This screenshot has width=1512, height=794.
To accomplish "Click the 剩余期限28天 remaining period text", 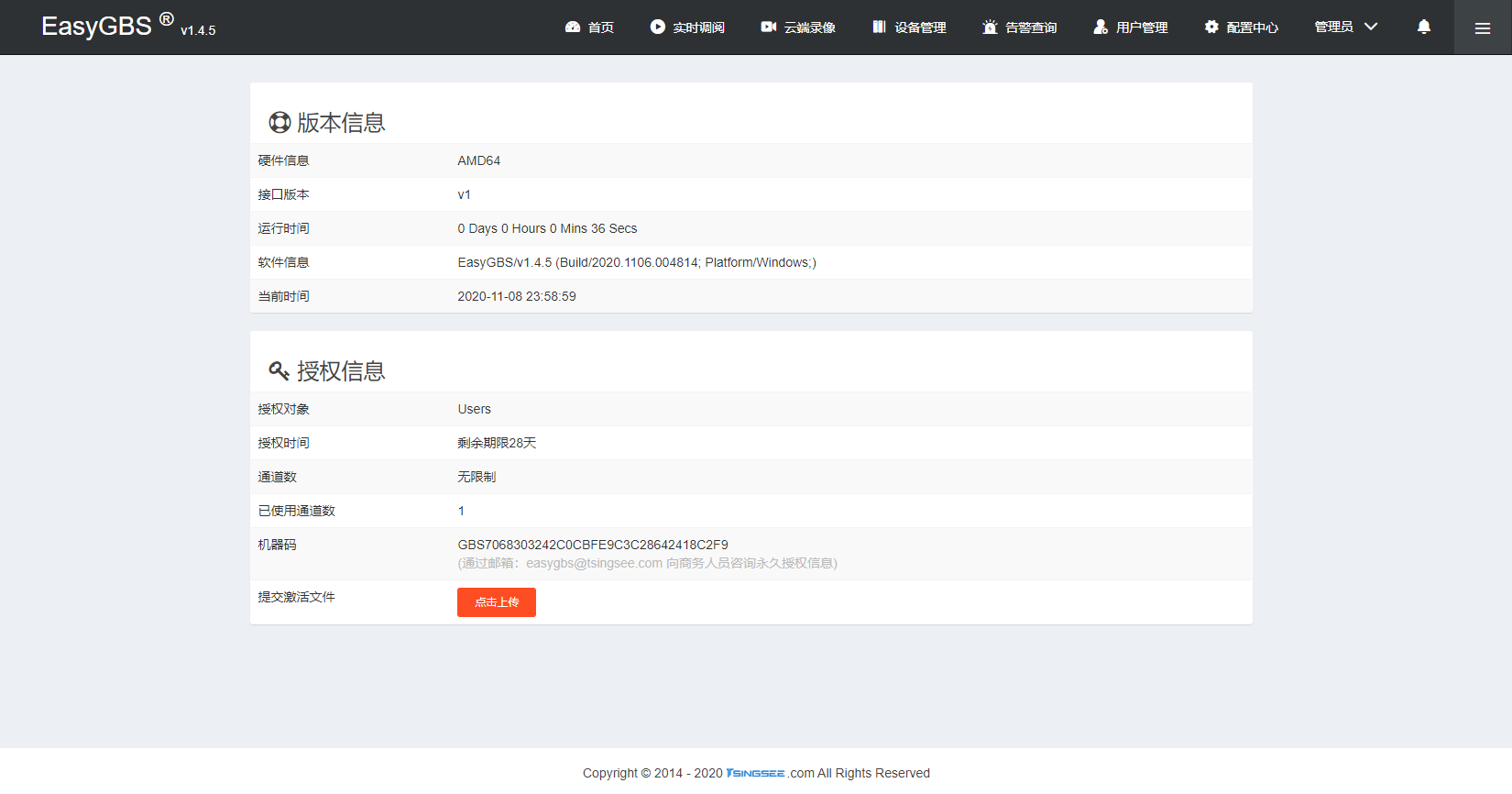I will click(x=497, y=443).
